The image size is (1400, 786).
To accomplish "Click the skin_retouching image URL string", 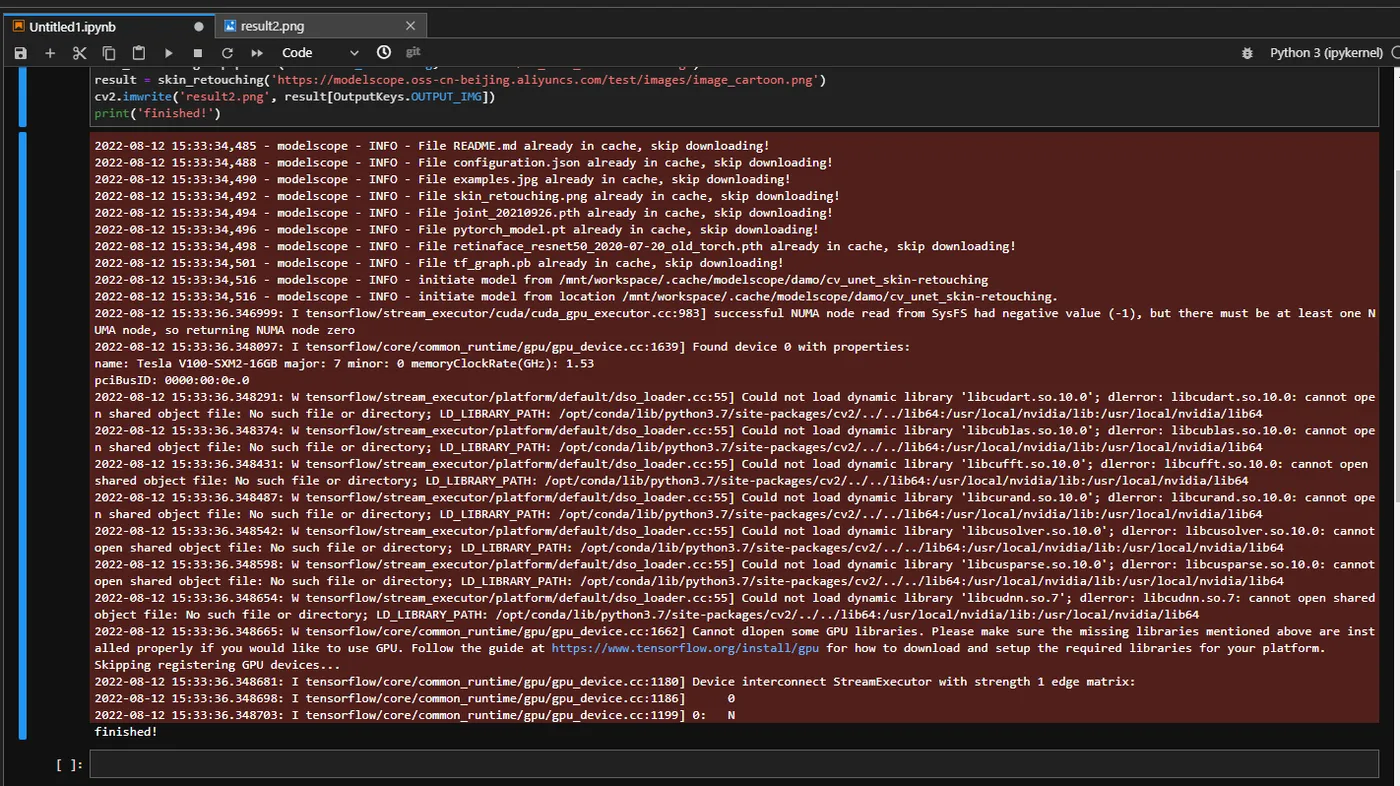I will (544, 80).
